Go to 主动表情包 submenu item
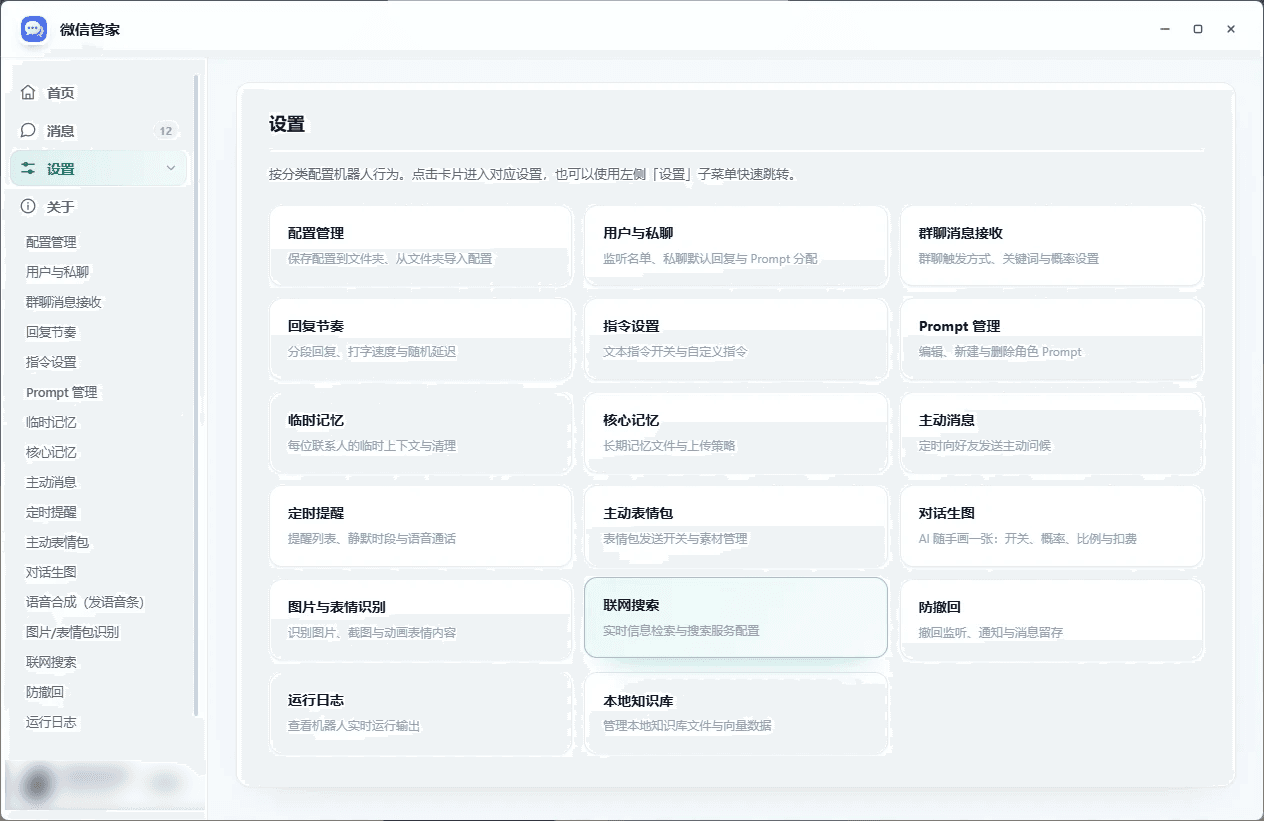 57,542
